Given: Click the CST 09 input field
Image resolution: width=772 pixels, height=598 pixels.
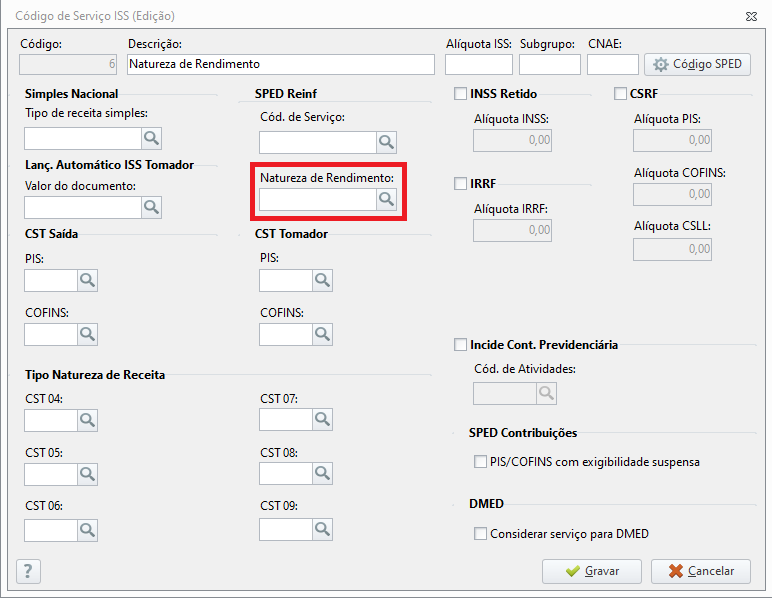Looking at the screenshot, I should tap(286, 529).
